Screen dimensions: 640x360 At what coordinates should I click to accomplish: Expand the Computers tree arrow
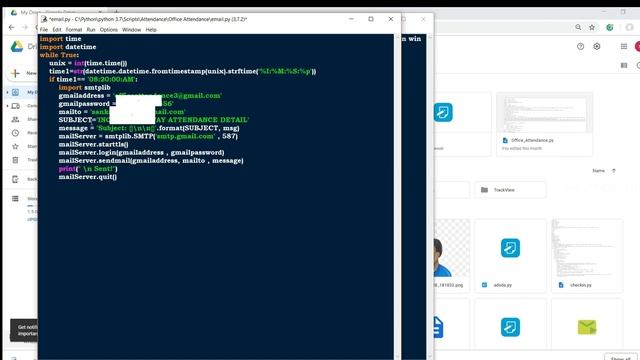click(7, 106)
